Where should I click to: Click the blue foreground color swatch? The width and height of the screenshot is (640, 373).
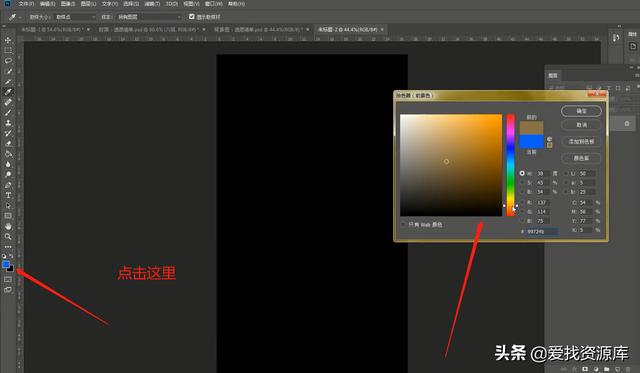6,265
